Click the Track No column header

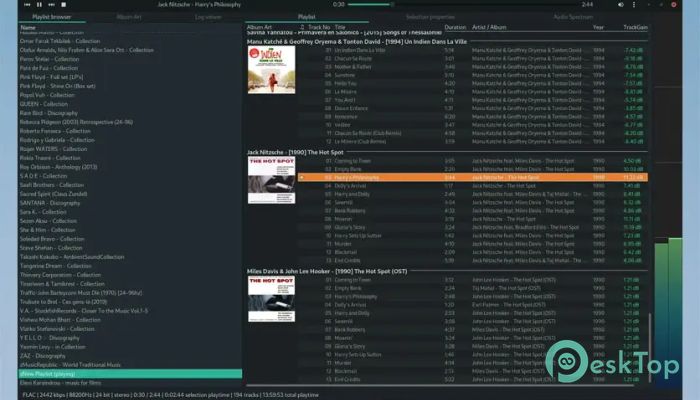click(x=319, y=27)
